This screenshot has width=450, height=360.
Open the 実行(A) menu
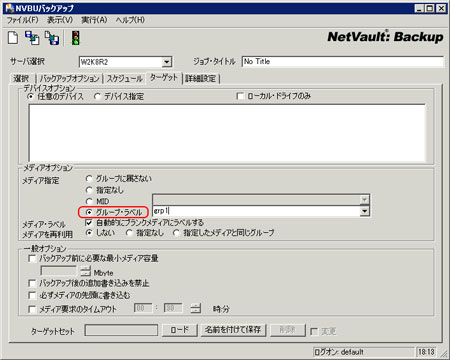click(x=94, y=20)
